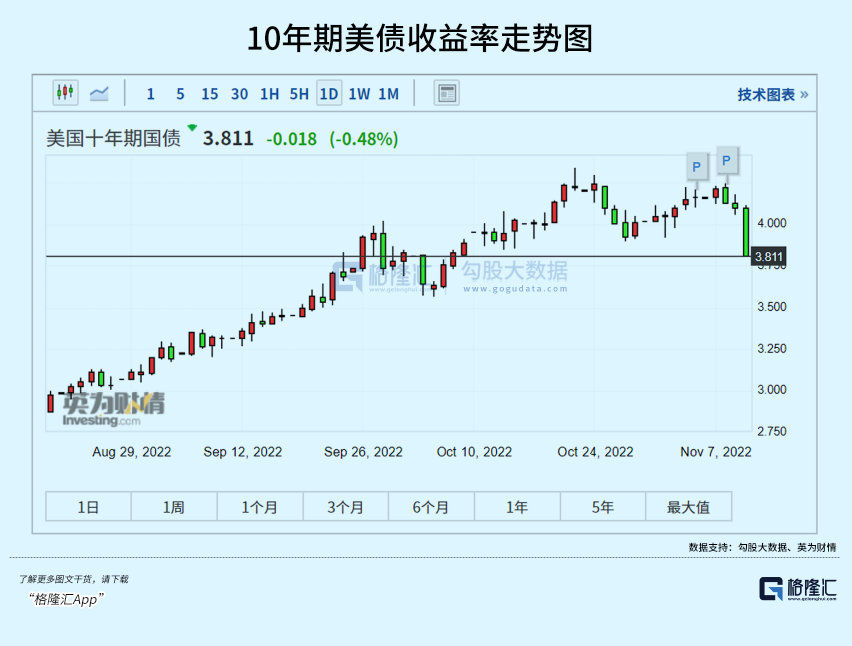Choose the 15 minute interval
This screenshot has width=852, height=646.
click(210, 94)
